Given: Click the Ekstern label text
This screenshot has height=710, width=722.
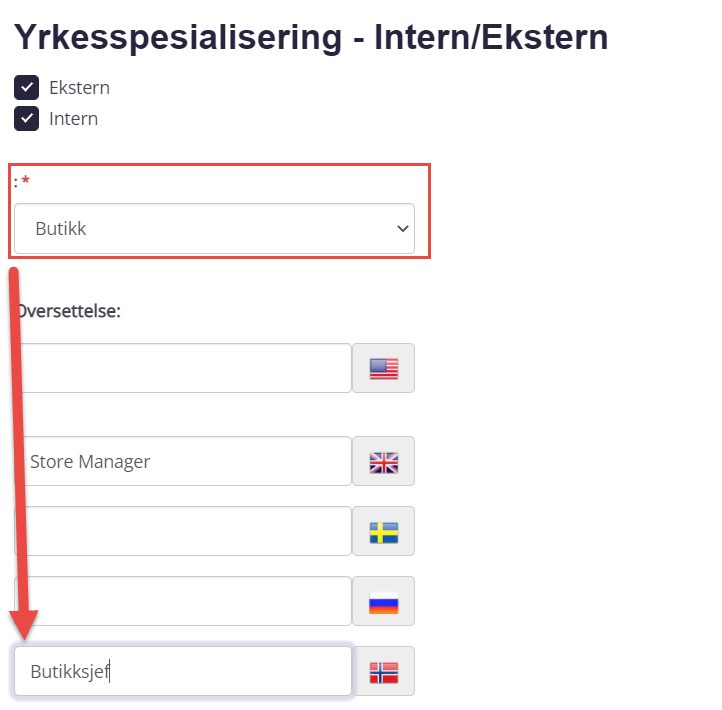Looking at the screenshot, I should [79, 87].
